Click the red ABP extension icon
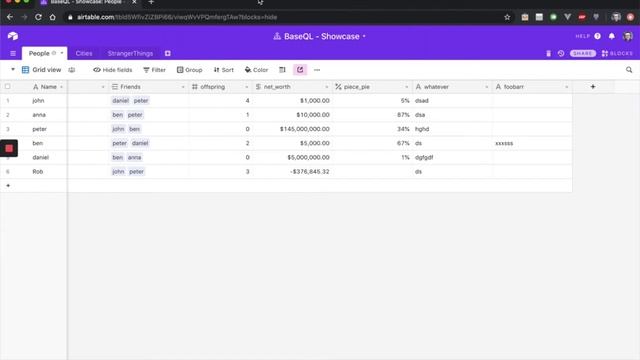Screen dimensions: 640x360 click(x=582, y=17)
